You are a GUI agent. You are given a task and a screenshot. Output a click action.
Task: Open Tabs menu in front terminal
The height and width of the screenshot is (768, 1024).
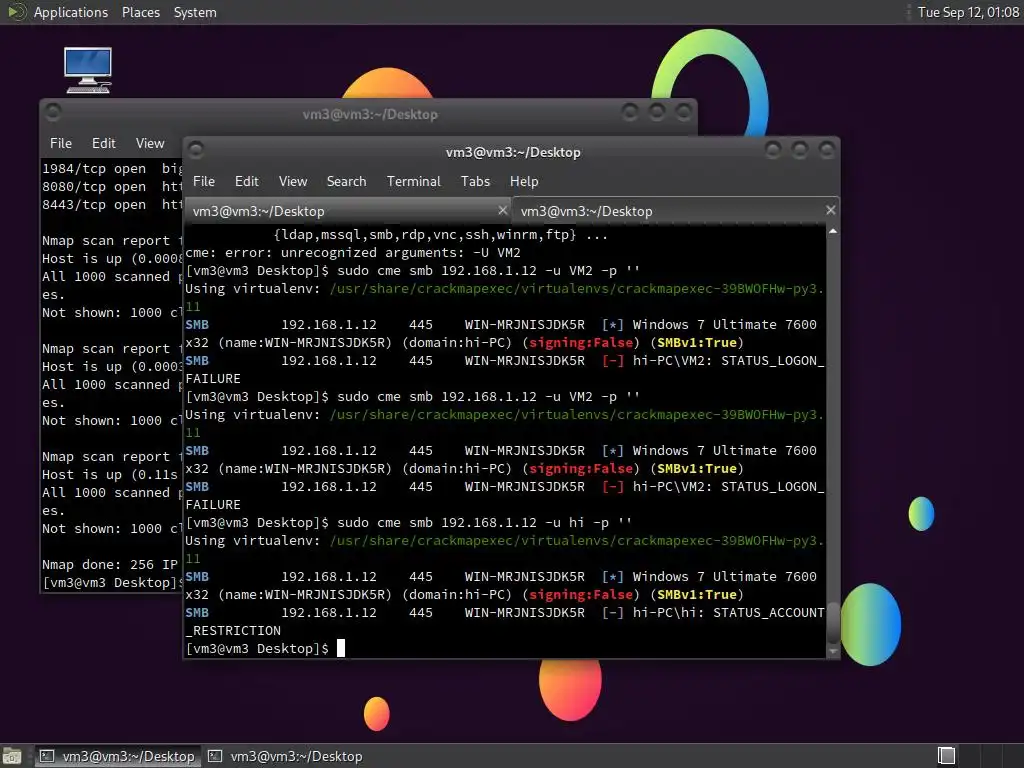[475, 182]
